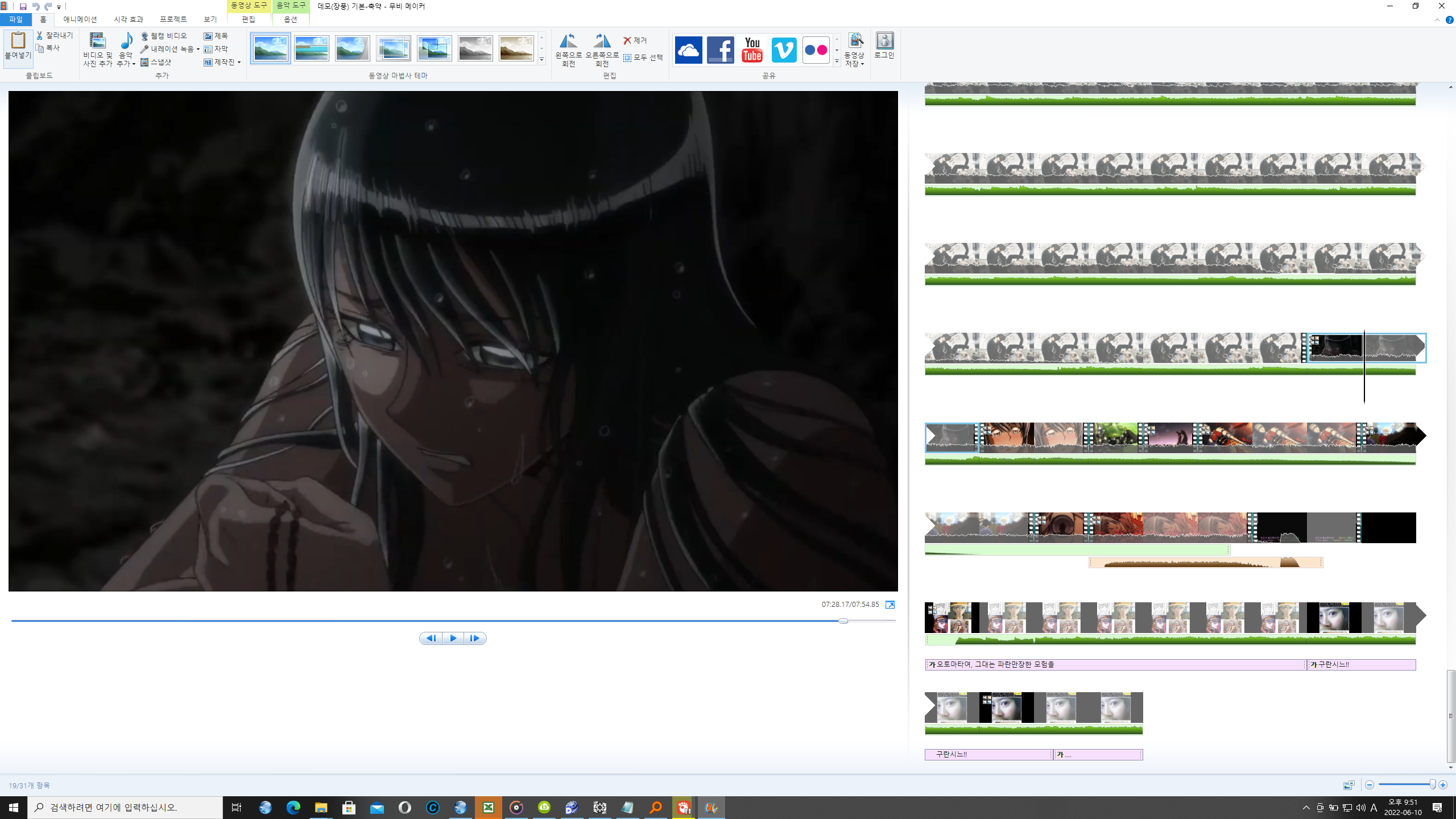Open Excel from the taskbar
1456x819 pixels.
point(489,808)
